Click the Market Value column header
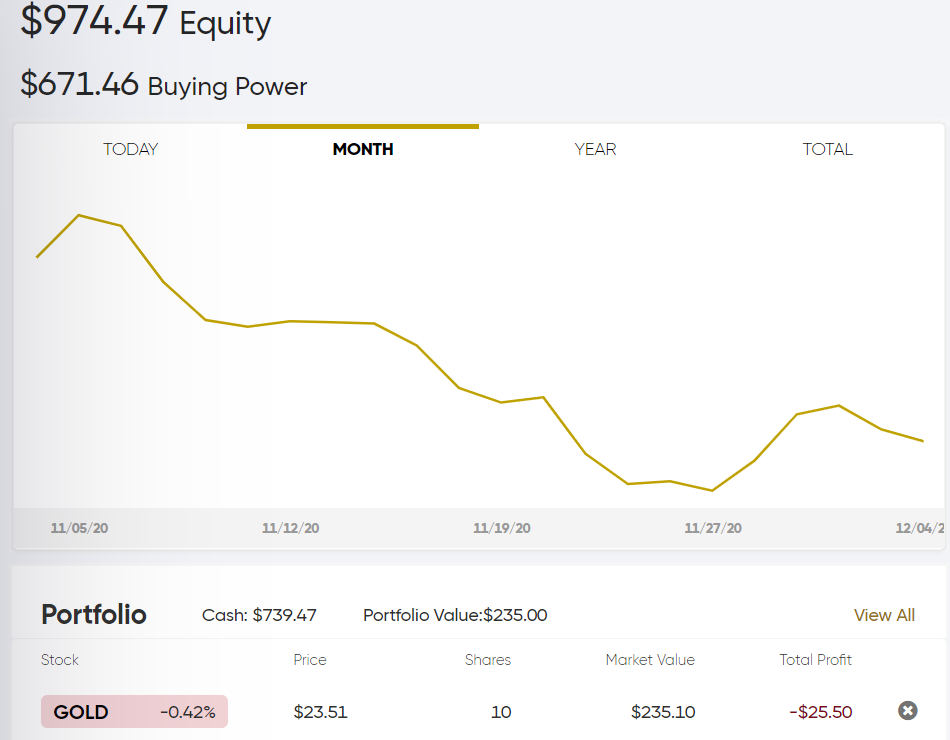 coord(649,659)
